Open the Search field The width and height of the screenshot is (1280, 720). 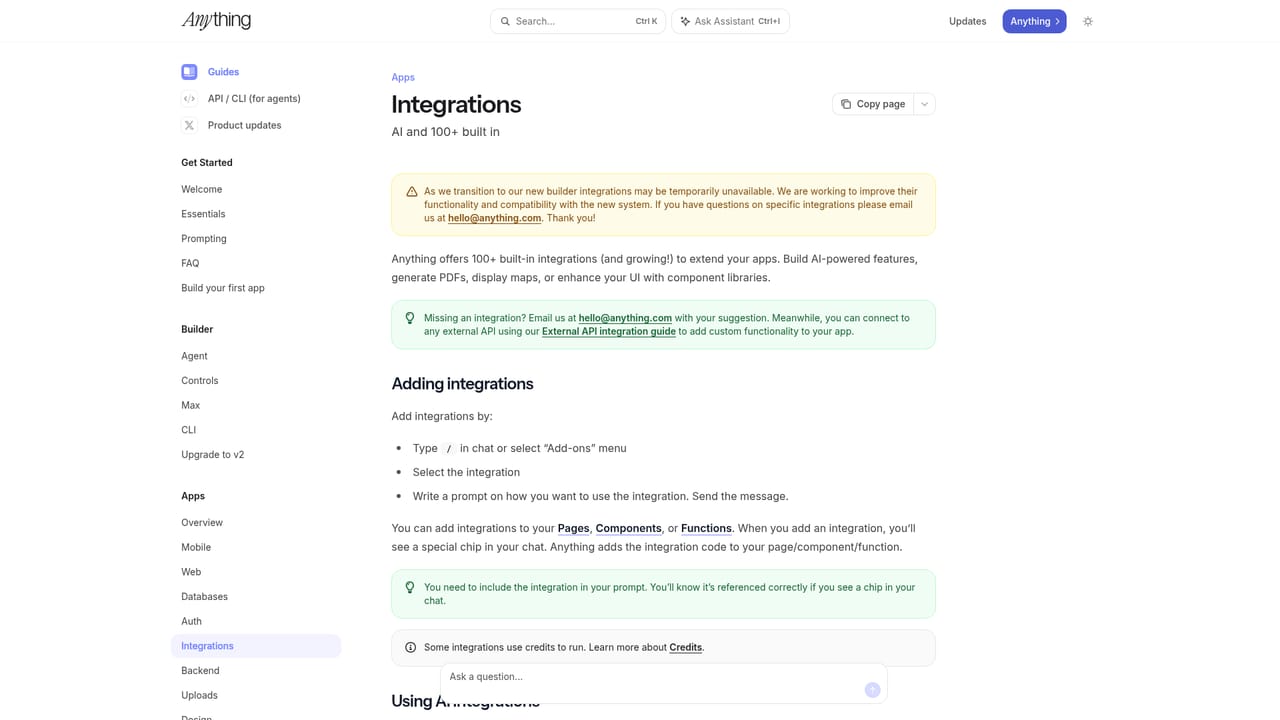[x=578, y=21]
